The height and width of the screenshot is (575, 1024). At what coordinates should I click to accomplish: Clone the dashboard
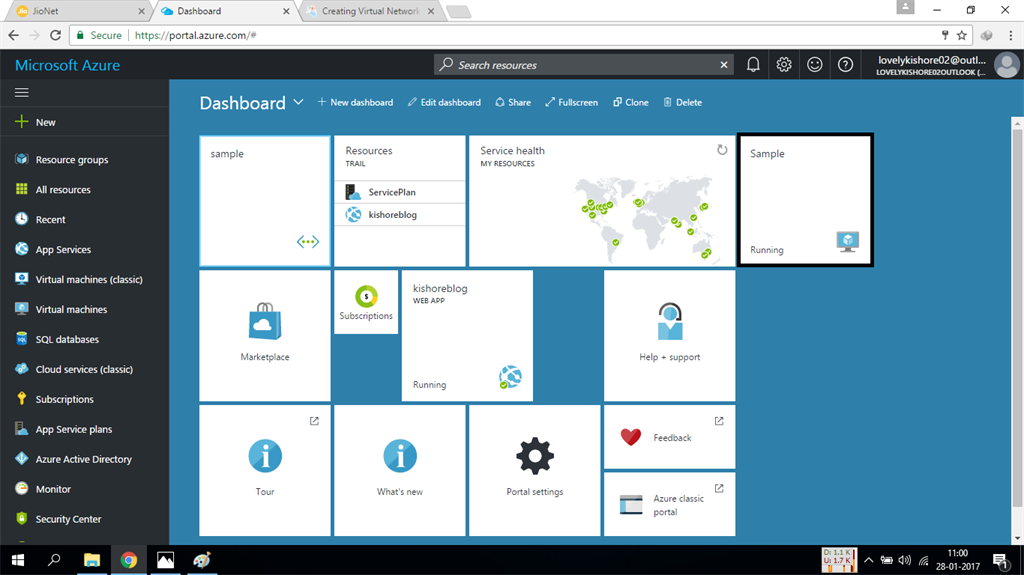coord(631,102)
